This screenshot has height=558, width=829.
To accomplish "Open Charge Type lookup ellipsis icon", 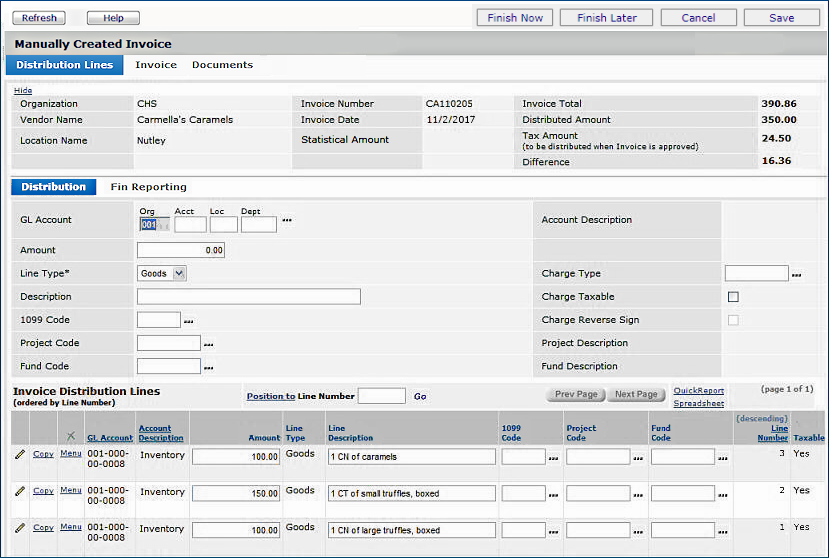I will 796,274.
